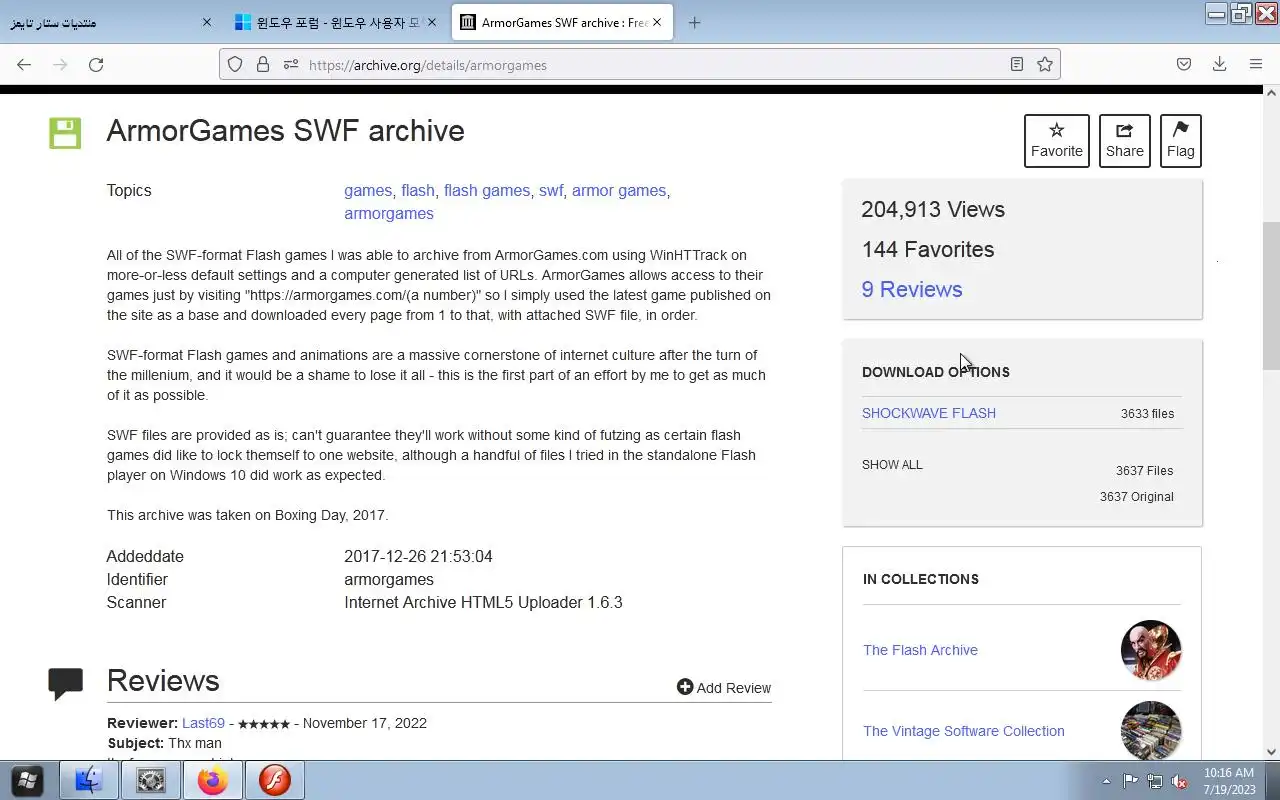Image resolution: width=1280 pixels, height=800 pixels.
Task: Click '204,913 Views' statistic text
Action: click(x=933, y=209)
